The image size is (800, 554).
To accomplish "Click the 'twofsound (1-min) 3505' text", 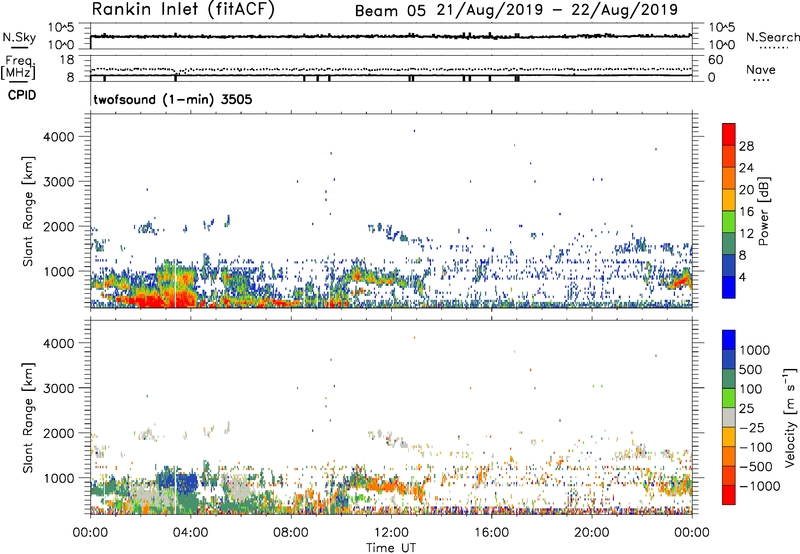I will tap(172, 99).
